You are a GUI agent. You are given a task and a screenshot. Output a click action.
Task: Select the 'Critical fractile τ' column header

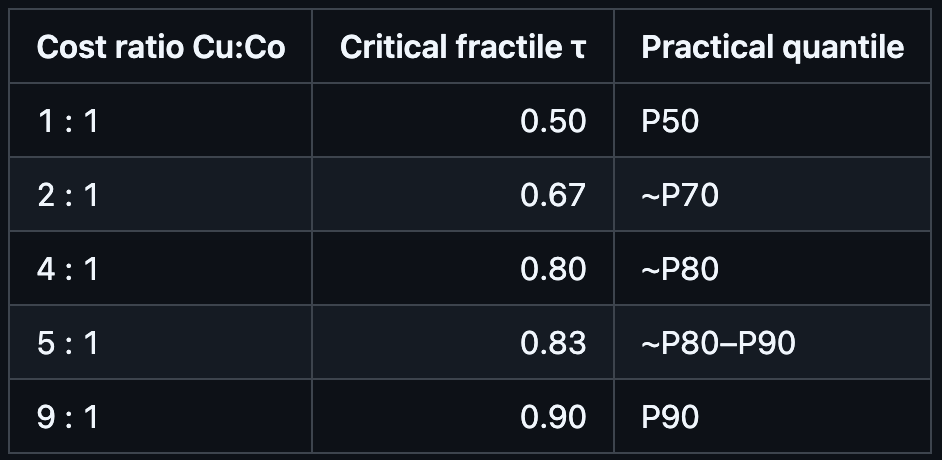pos(462,47)
